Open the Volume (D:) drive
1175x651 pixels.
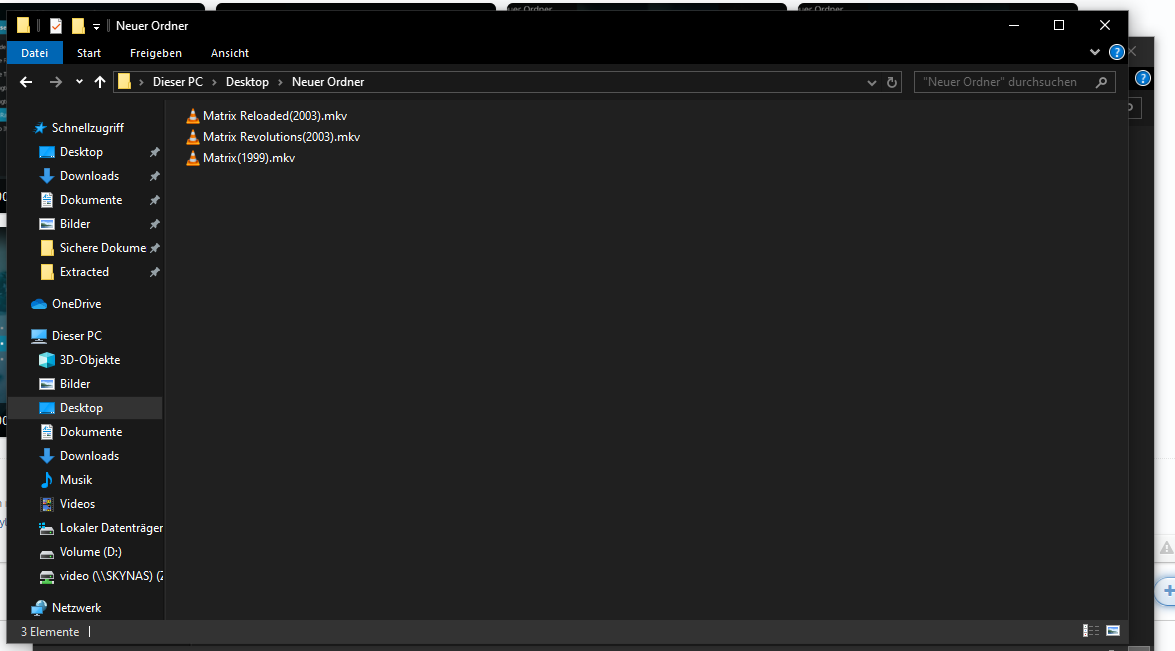(91, 552)
